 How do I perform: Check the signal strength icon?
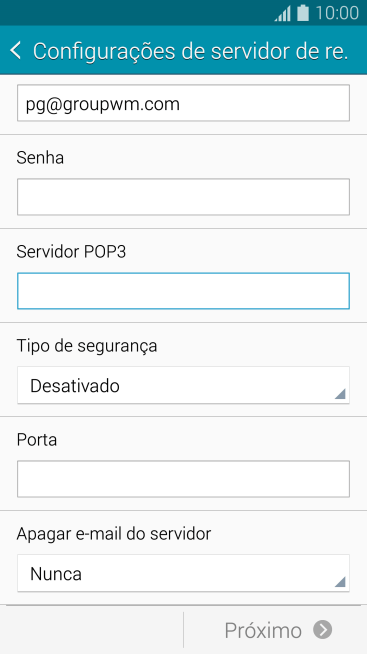[283, 13]
